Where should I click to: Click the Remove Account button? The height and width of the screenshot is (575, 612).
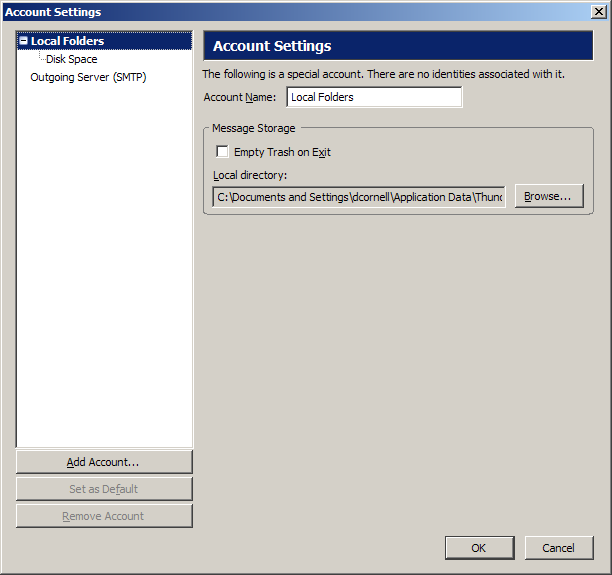tap(104, 516)
